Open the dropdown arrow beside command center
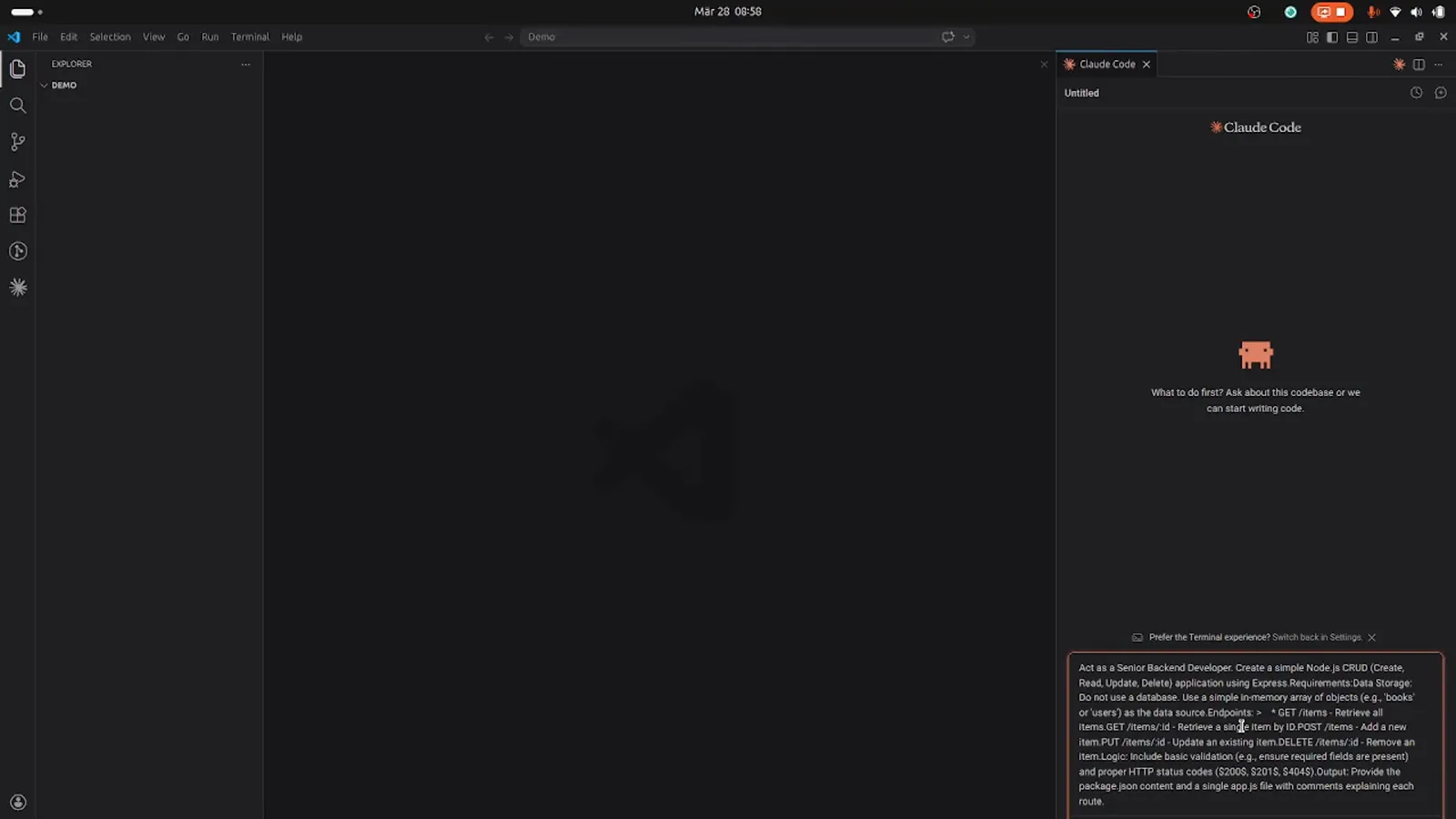The height and width of the screenshot is (819, 1456). [x=966, y=37]
